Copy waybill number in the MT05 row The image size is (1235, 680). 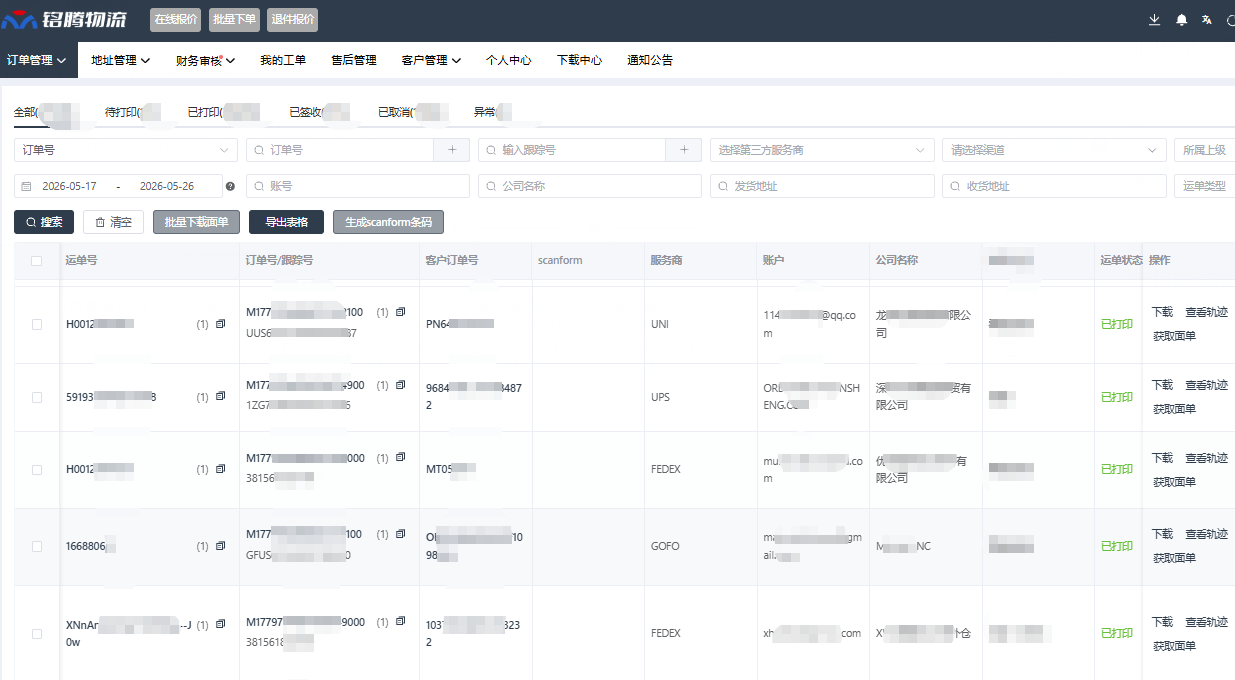(x=221, y=469)
